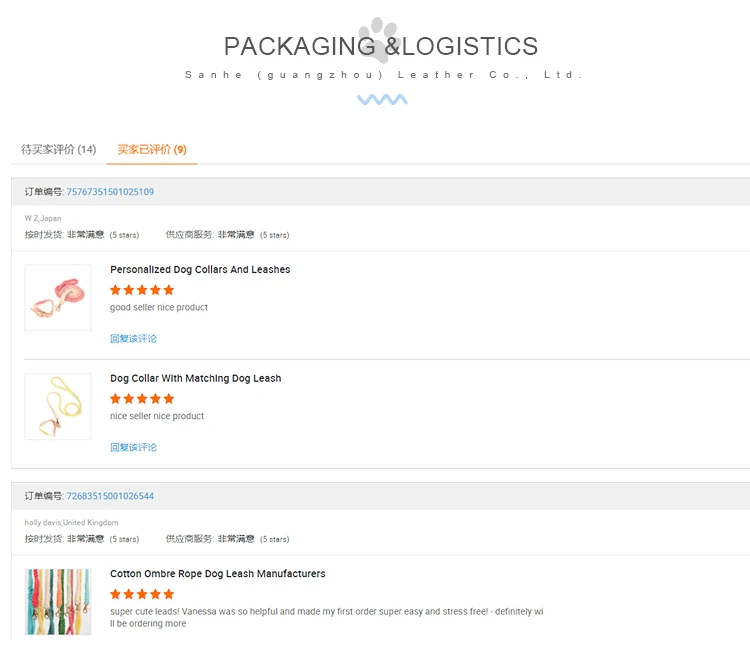Open Personalized Dog Collars And Leashes product
750x654 pixels.
pos(200,270)
